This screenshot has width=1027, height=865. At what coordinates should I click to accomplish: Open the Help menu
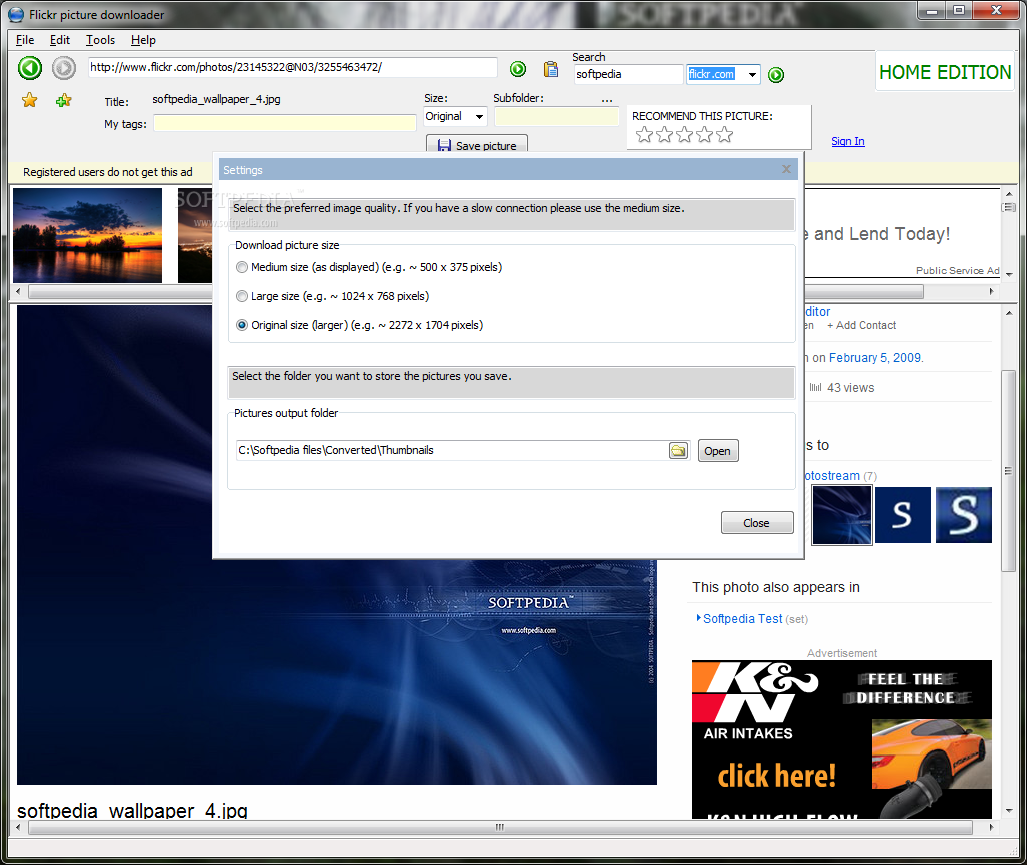tap(143, 40)
